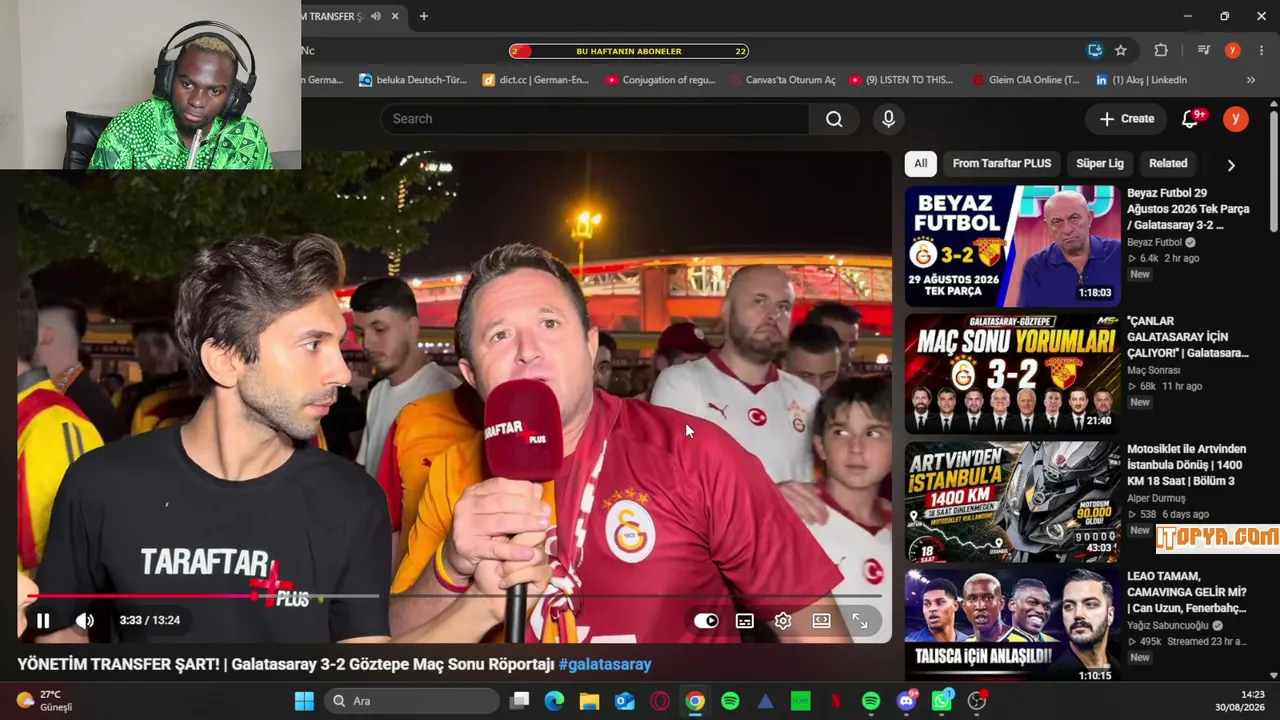This screenshot has height=720, width=1280.
Task: Open the (9) LISTEN TO THIS bookmark
Action: (901, 80)
